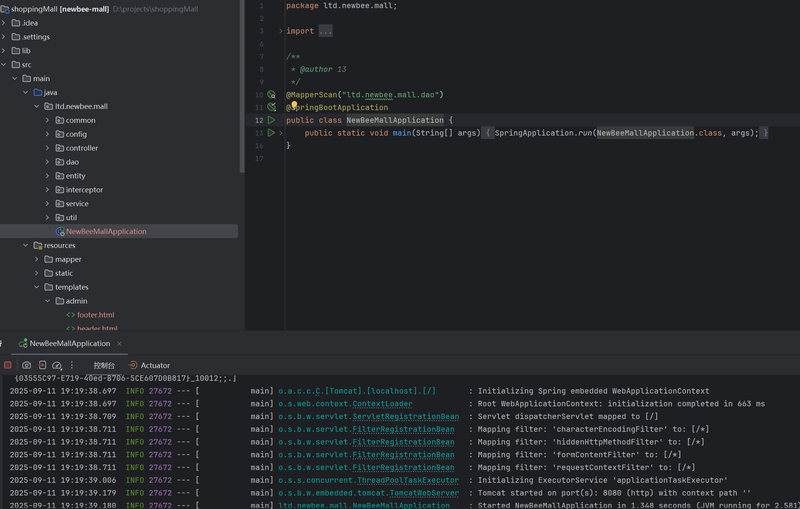Click the exit/redirect icon in run toolbar
This screenshot has width=800, height=509.
click(x=42, y=365)
